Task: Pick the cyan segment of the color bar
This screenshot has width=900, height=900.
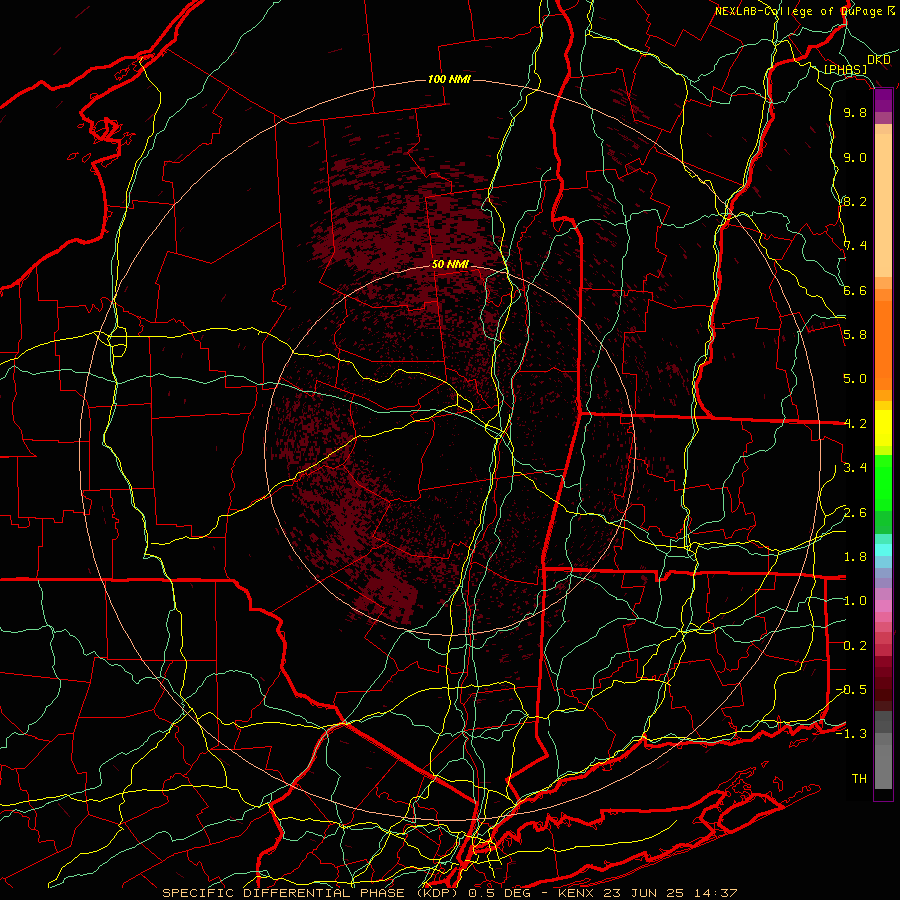Action: [x=883, y=550]
